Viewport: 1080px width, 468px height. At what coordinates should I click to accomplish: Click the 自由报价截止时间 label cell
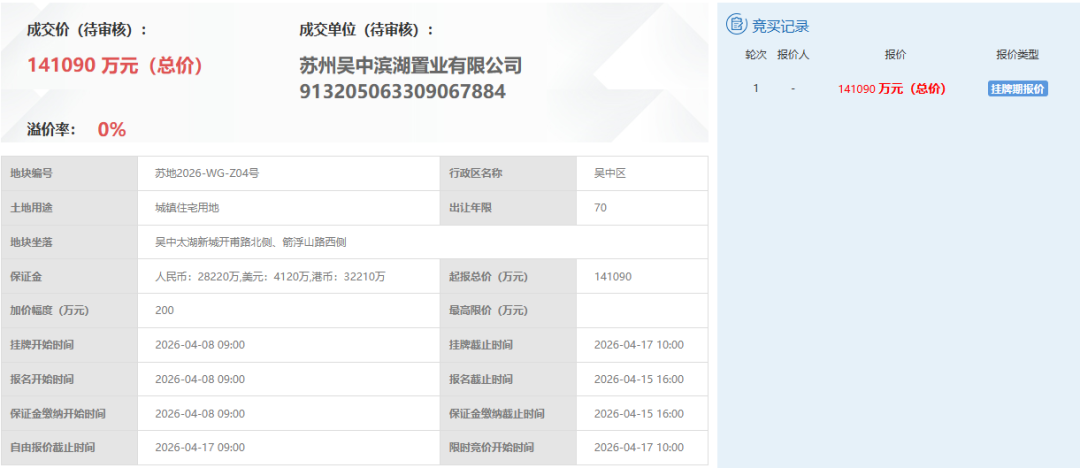[x=70, y=447]
